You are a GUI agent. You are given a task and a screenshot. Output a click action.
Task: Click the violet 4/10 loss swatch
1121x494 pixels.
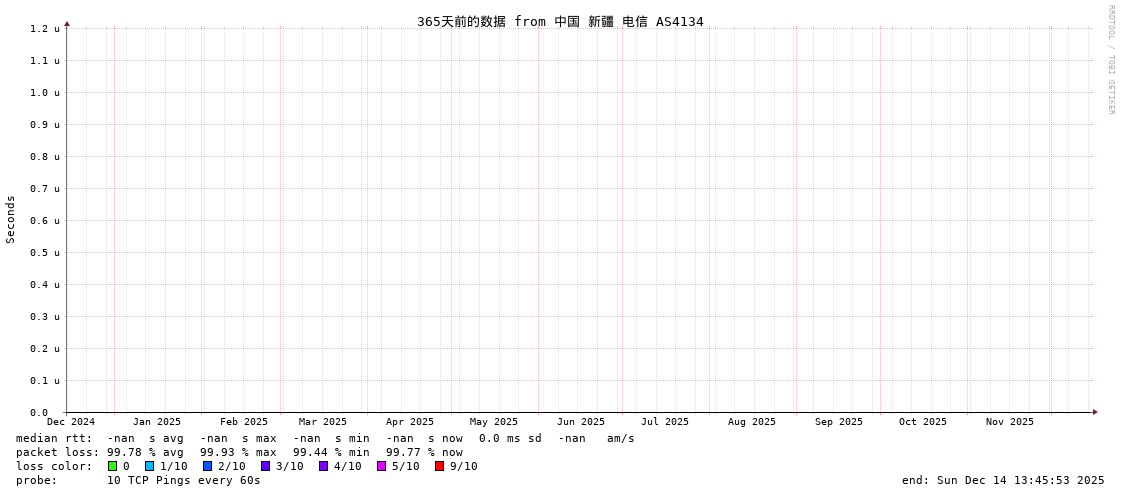point(324,466)
